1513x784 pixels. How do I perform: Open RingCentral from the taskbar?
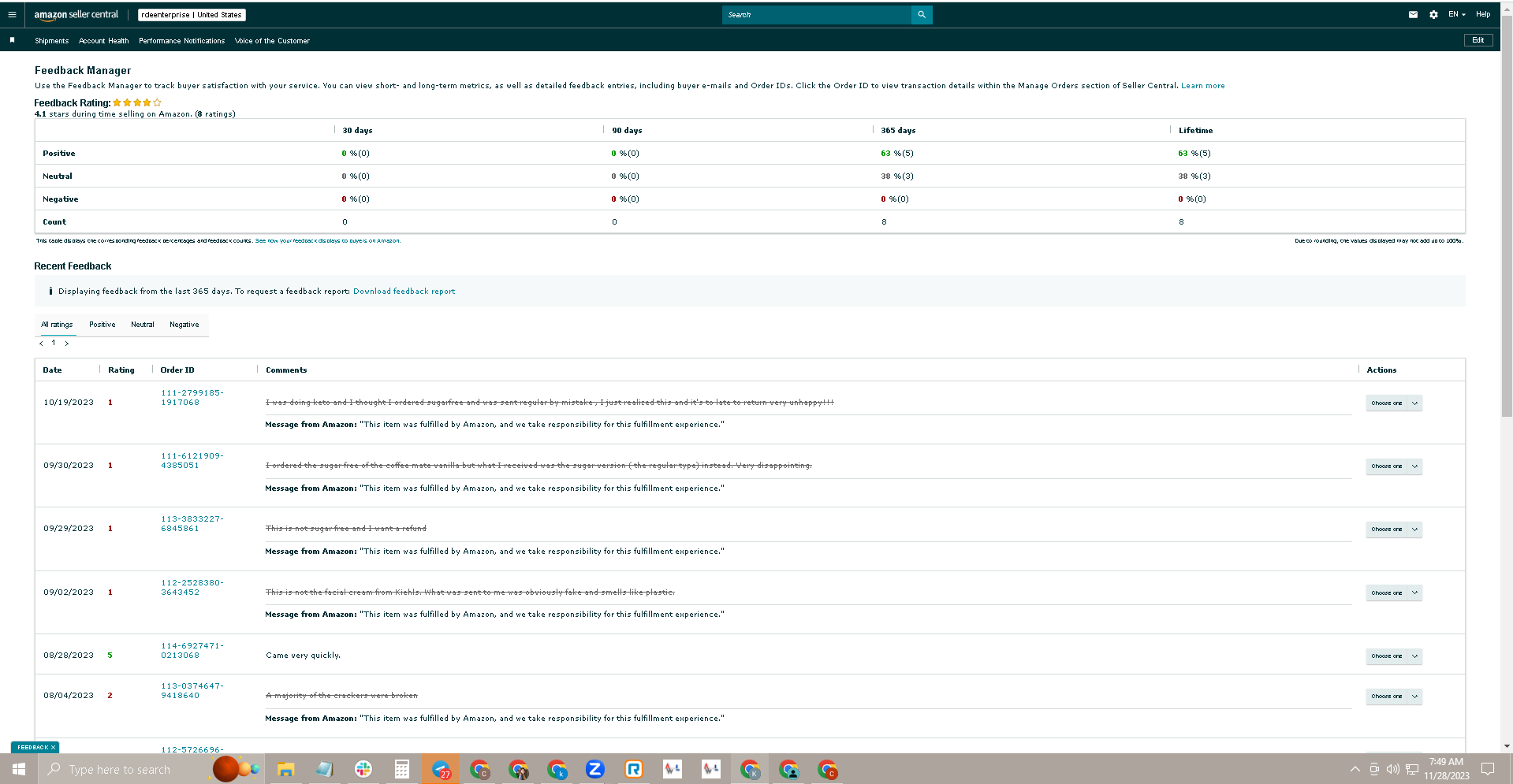tap(634, 769)
